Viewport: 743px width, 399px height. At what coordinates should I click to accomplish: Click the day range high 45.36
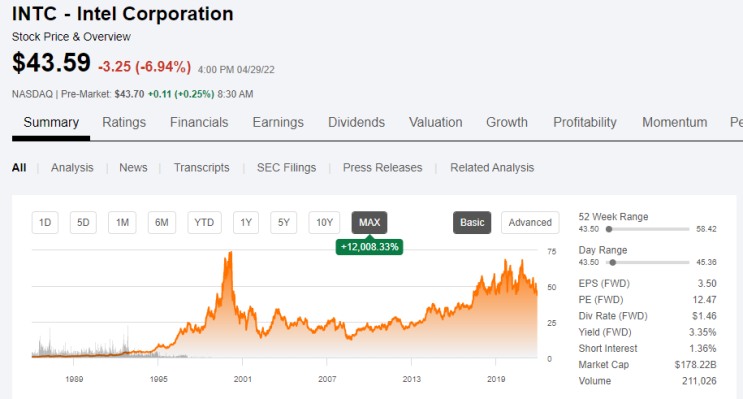[706, 262]
